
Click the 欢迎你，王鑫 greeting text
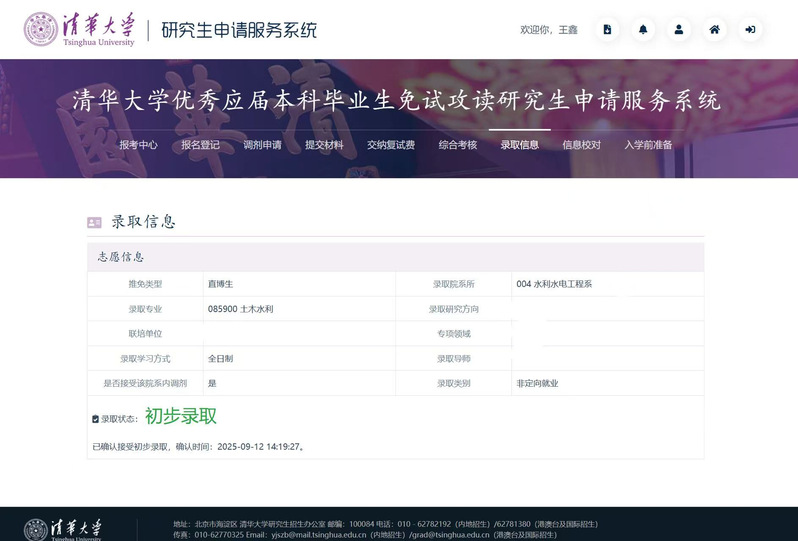[x=549, y=30]
